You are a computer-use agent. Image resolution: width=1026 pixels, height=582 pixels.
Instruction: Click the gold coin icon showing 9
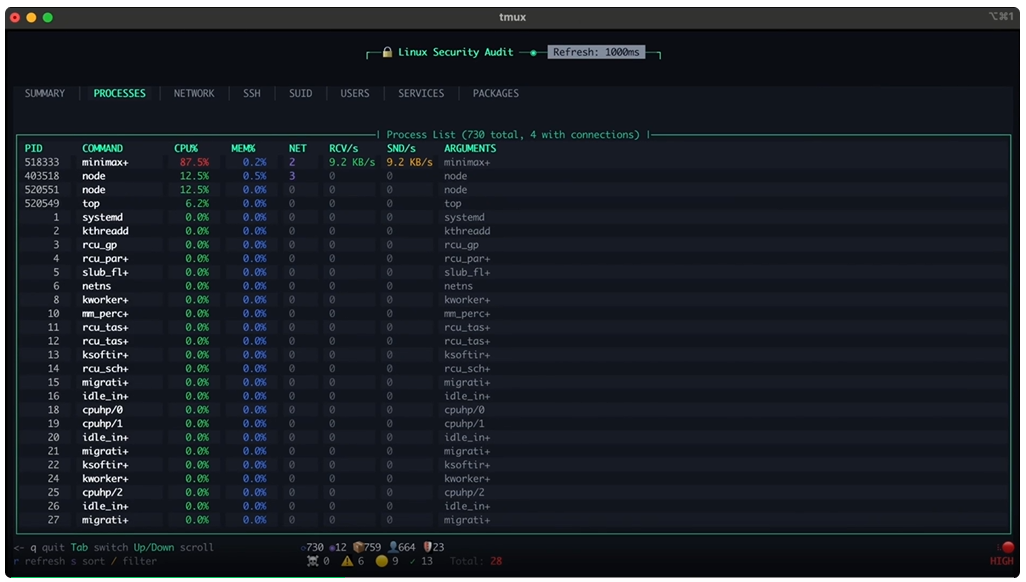point(381,561)
